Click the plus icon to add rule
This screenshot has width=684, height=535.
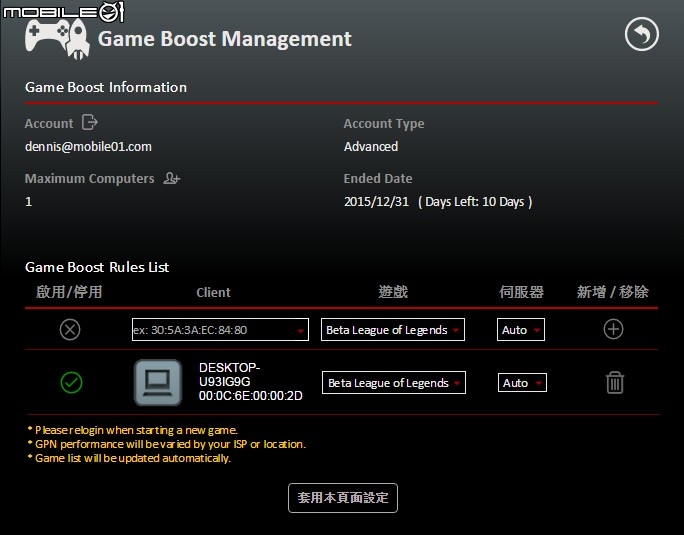[x=613, y=329]
